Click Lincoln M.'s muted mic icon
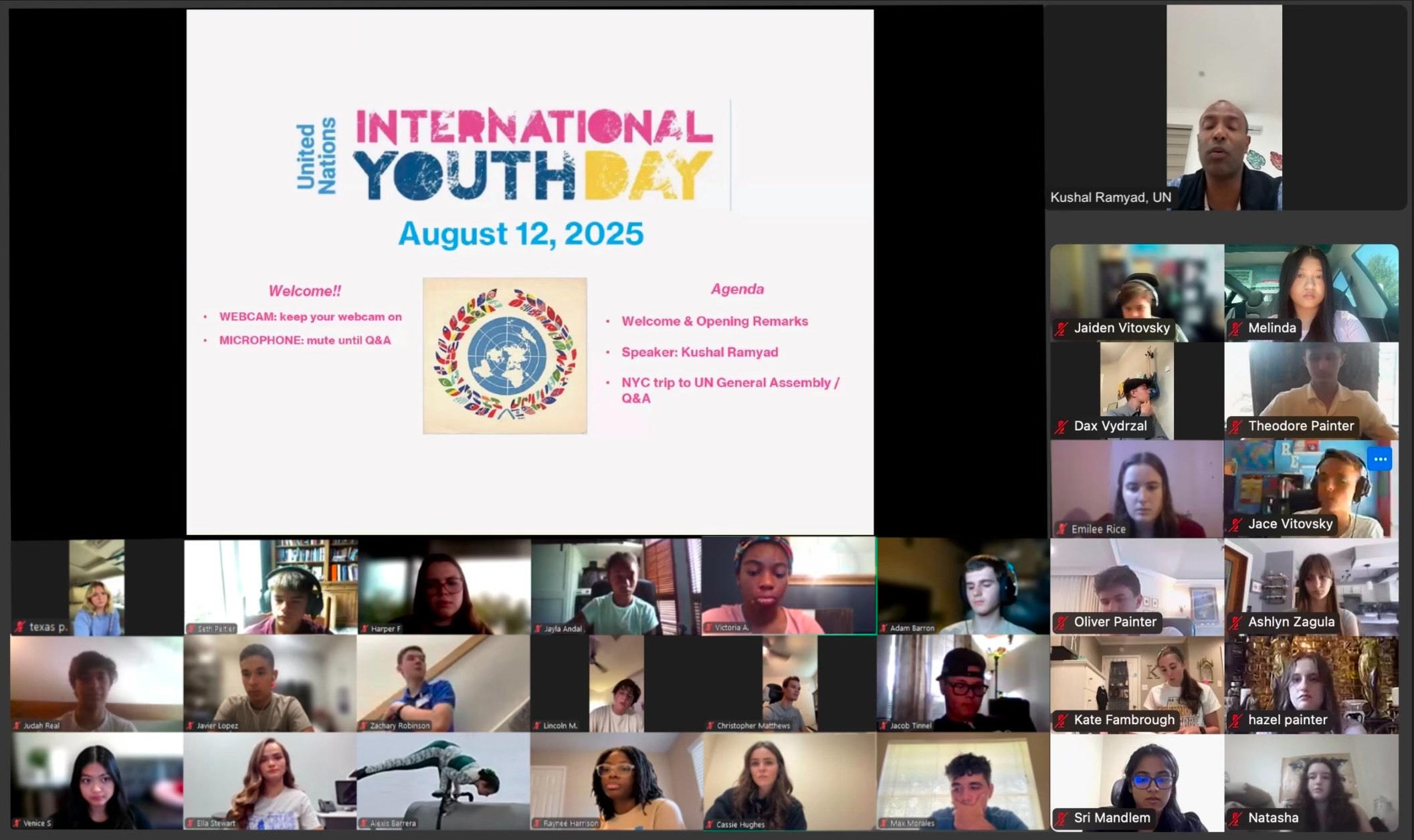The height and width of the screenshot is (840, 1414). [x=537, y=726]
